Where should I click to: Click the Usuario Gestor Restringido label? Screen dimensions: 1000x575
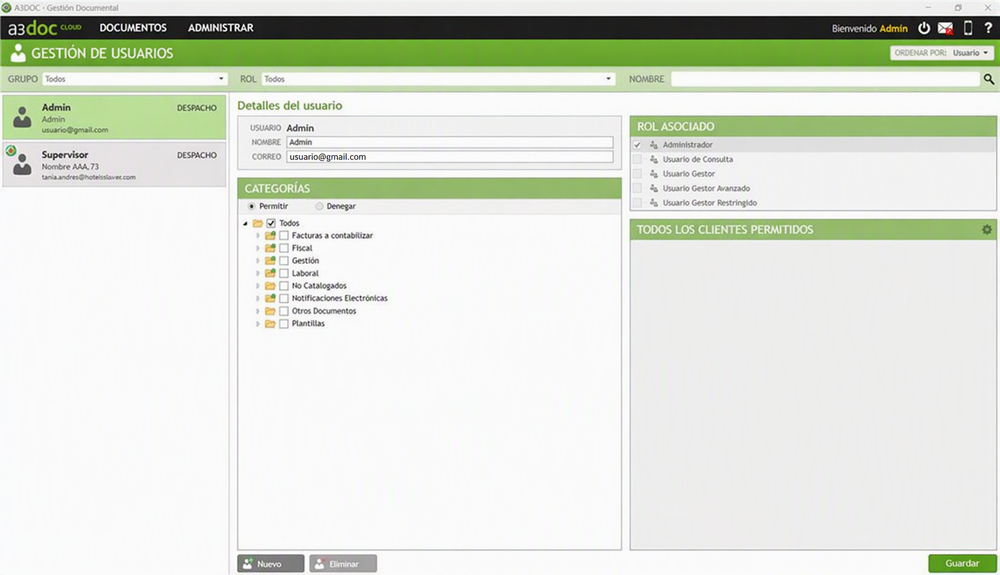710,203
